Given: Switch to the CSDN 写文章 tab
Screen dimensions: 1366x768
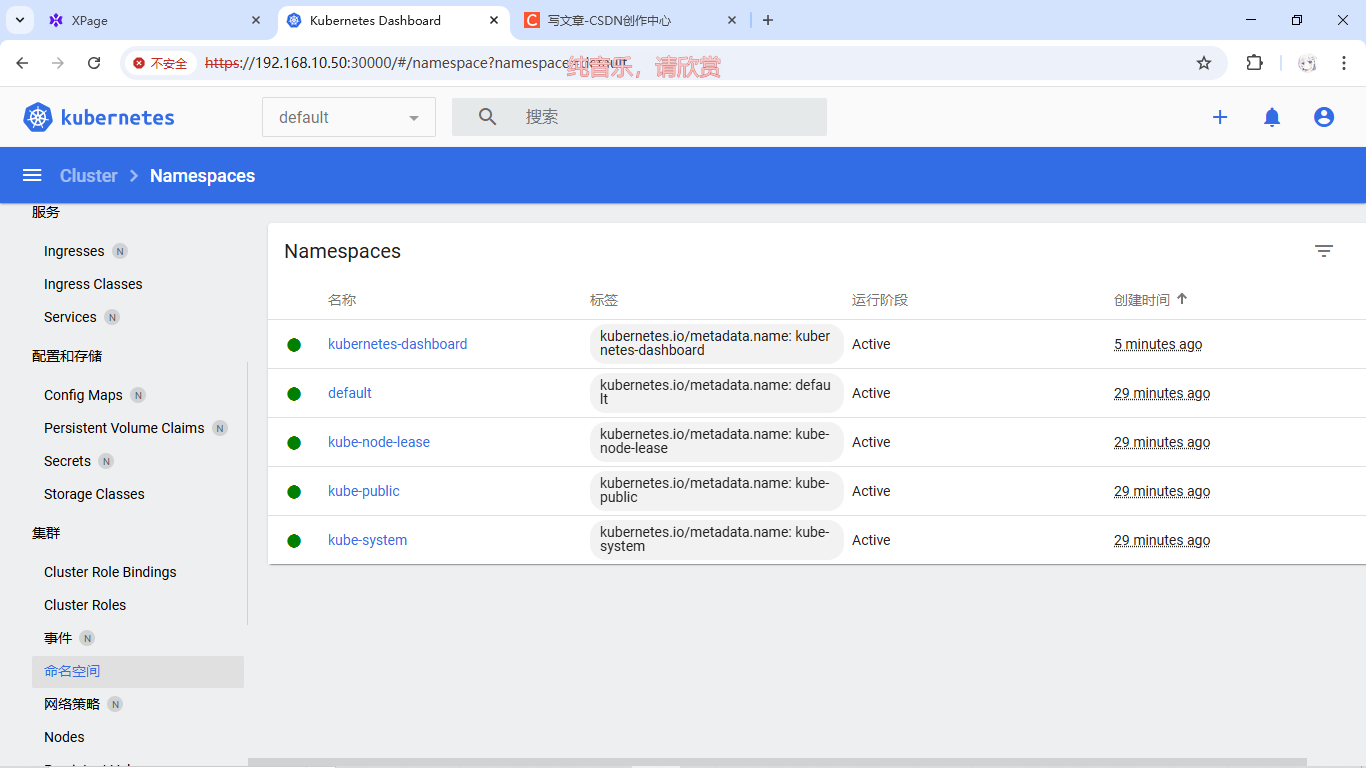Looking at the screenshot, I should (631, 20).
